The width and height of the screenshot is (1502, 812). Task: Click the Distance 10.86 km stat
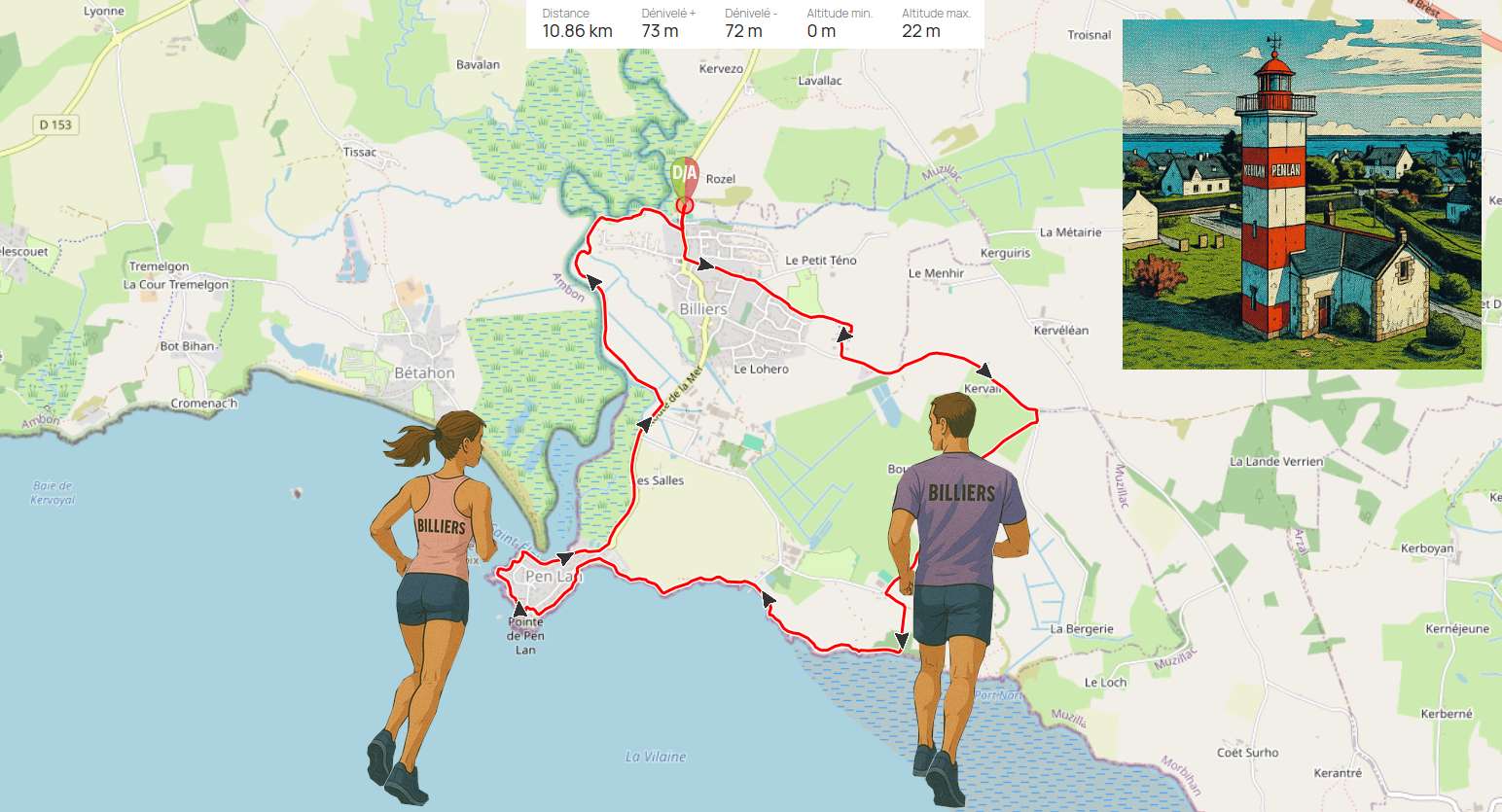tap(577, 23)
